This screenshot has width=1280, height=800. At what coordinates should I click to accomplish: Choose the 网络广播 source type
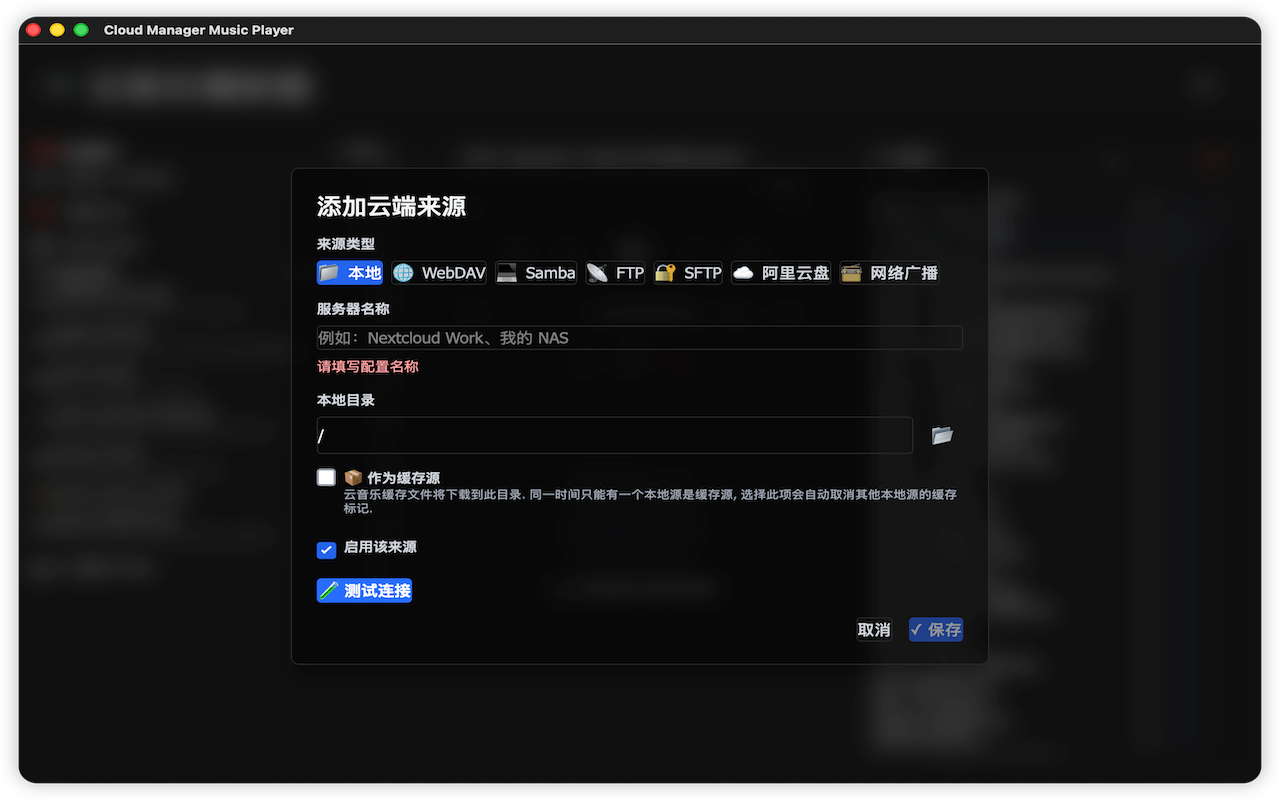[x=889, y=273]
